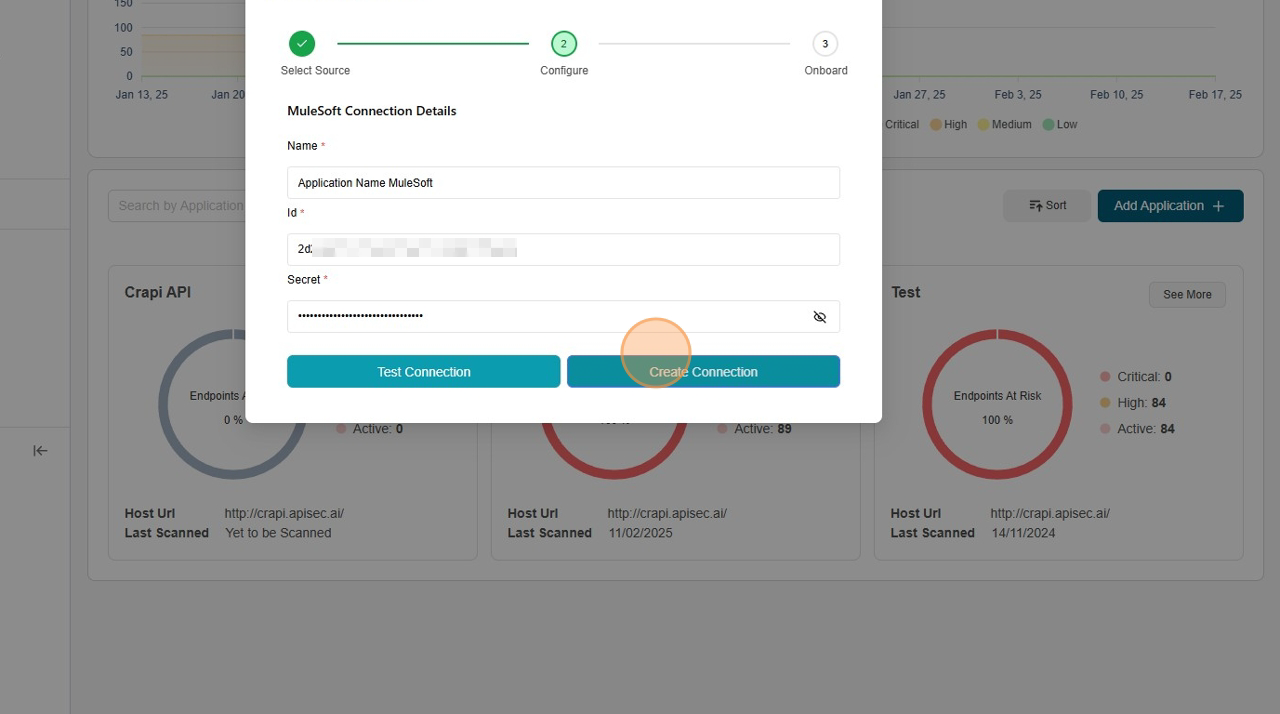The height and width of the screenshot is (714, 1280).
Task: Collapse the sidebar with arrow icon
Action: click(x=40, y=451)
